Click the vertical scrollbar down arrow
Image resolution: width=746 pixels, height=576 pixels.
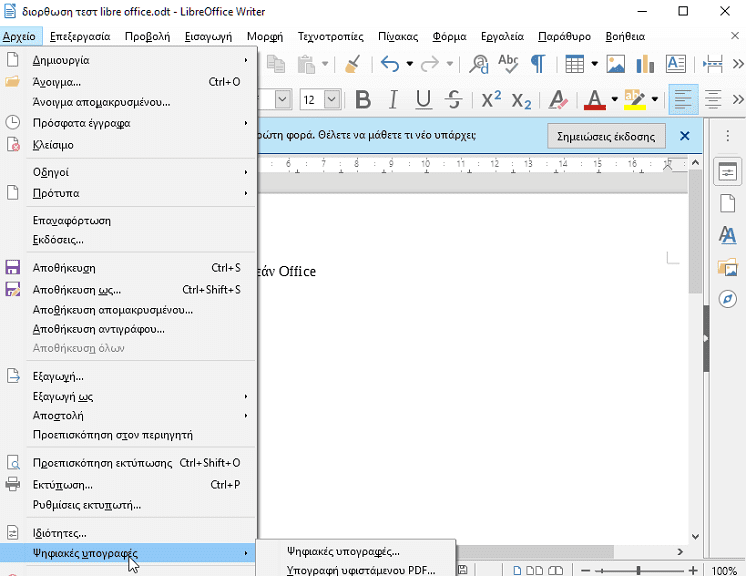(x=695, y=537)
